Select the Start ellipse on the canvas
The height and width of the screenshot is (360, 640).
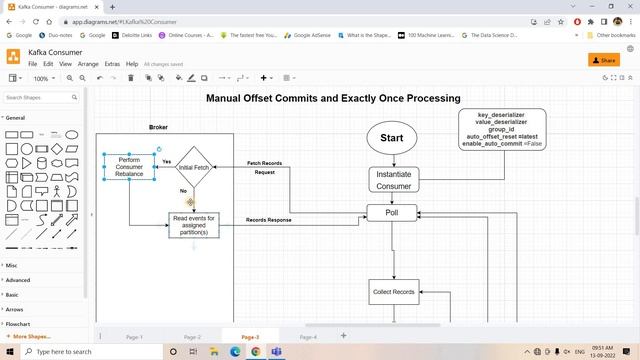coord(392,138)
